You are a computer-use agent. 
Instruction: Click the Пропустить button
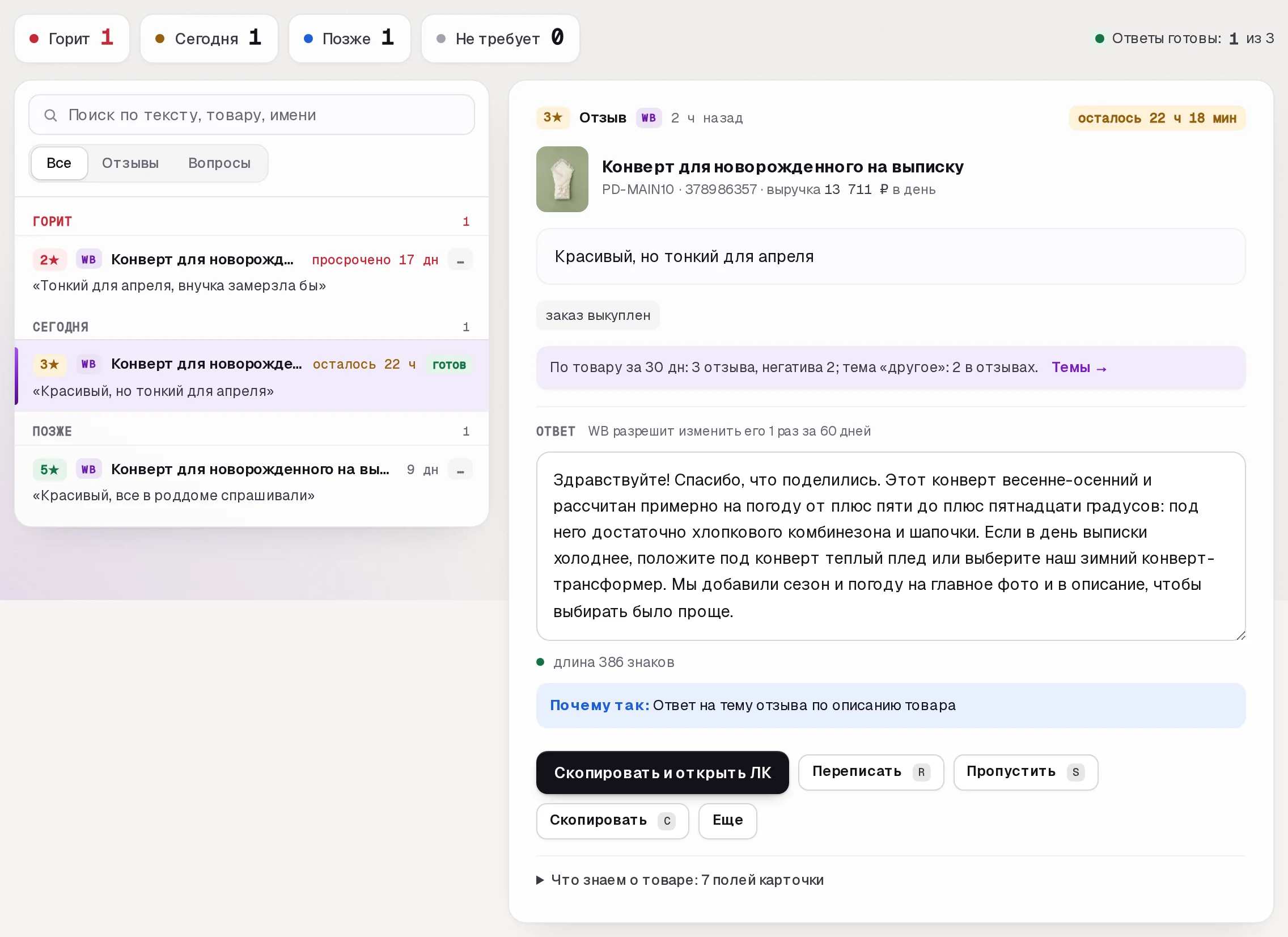1026,771
